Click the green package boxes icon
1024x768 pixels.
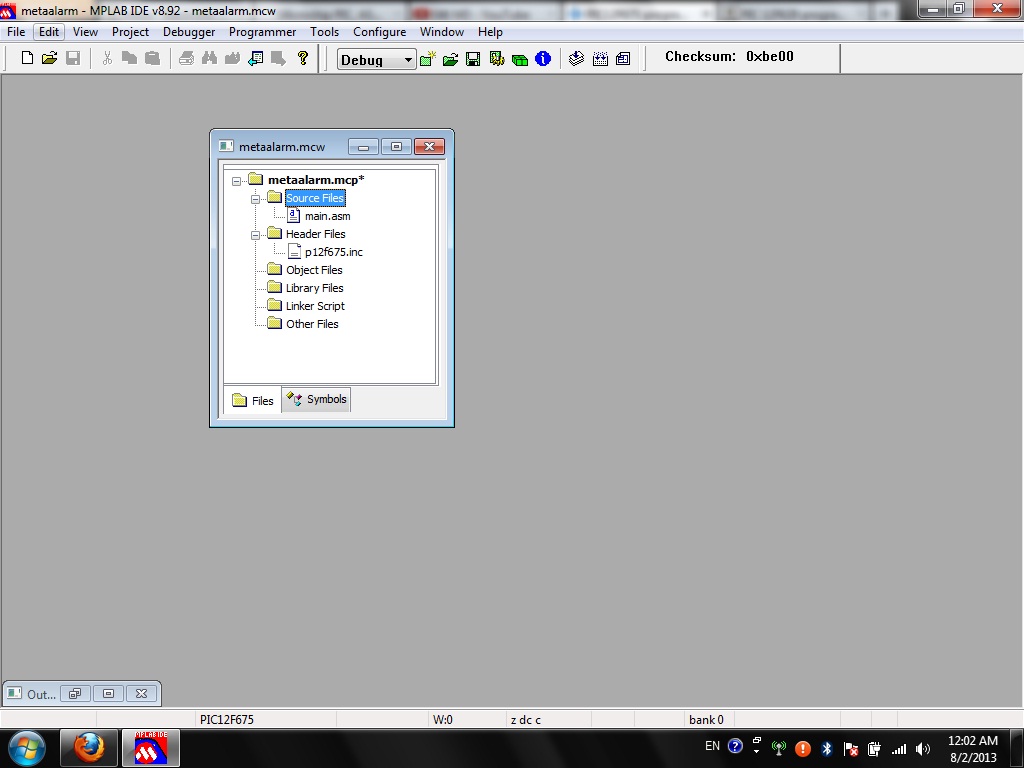[520, 59]
